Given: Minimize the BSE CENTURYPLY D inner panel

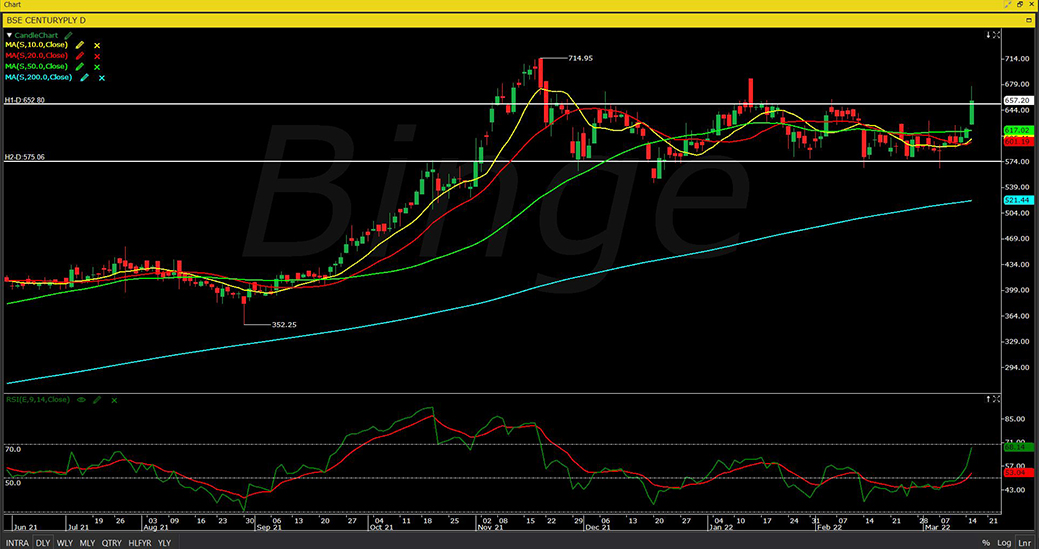Looking at the screenshot, I should [x=1028, y=20].
